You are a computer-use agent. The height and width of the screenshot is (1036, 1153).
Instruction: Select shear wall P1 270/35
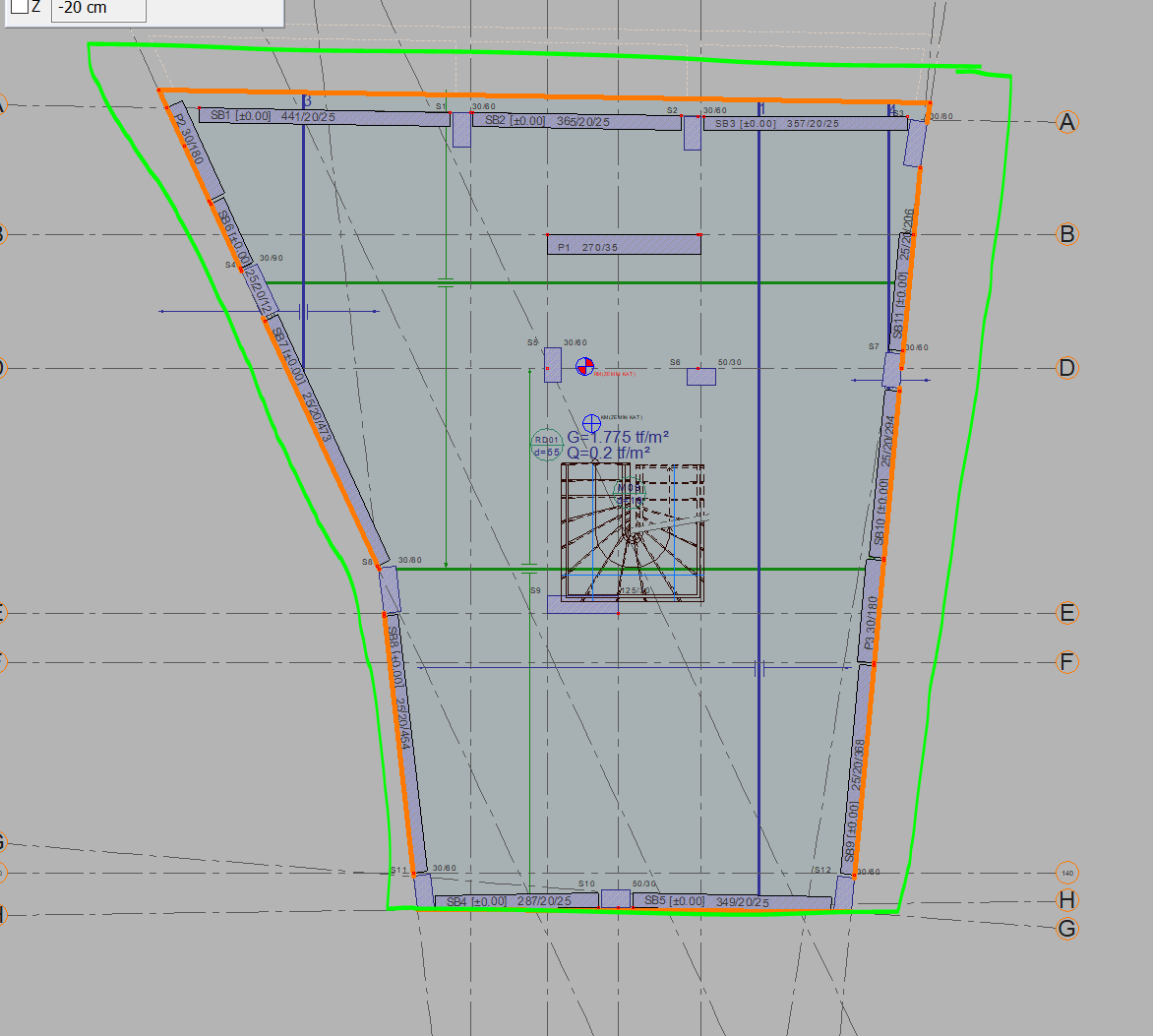(624, 244)
